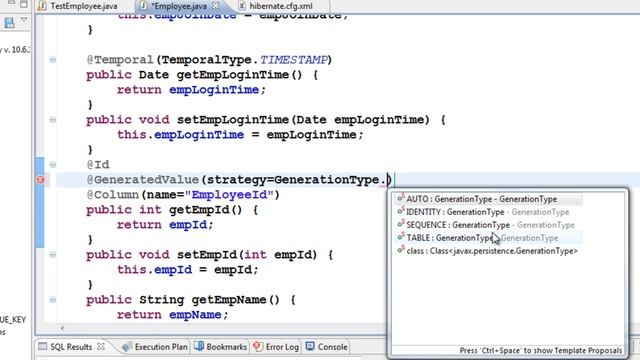Click the Java file icon on *Employee.java tab
Image resolution: width=640 pixels, height=360 pixels.
pyautogui.click(x=143, y=6)
